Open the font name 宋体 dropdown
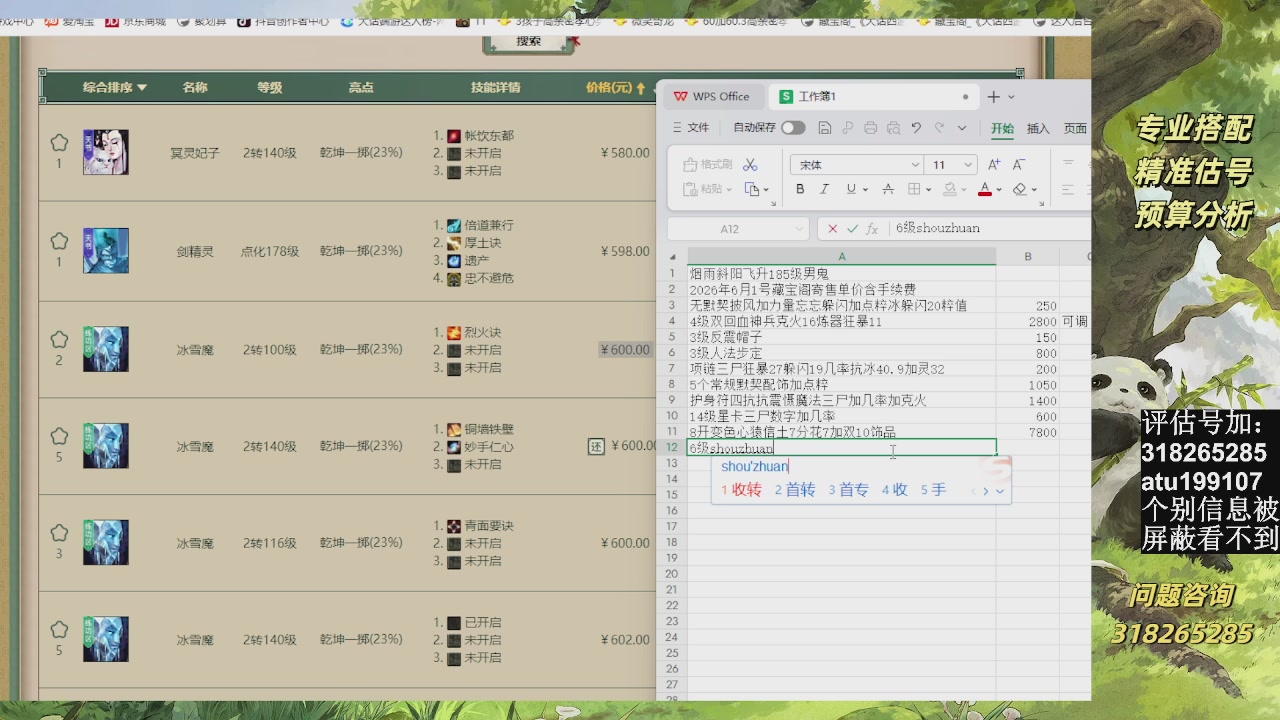Viewport: 1280px width, 720px height. (x=914, y=165)
